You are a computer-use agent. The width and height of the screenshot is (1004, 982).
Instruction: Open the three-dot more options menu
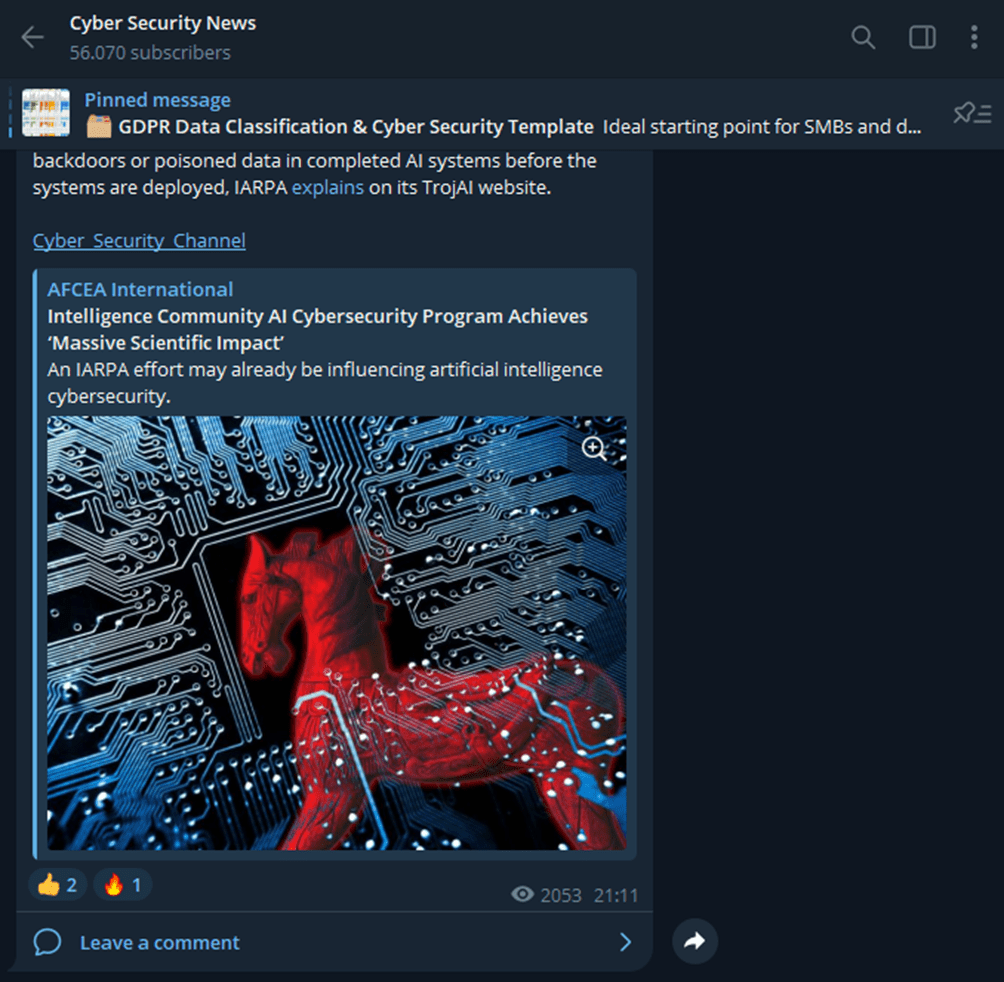point(974,37)
